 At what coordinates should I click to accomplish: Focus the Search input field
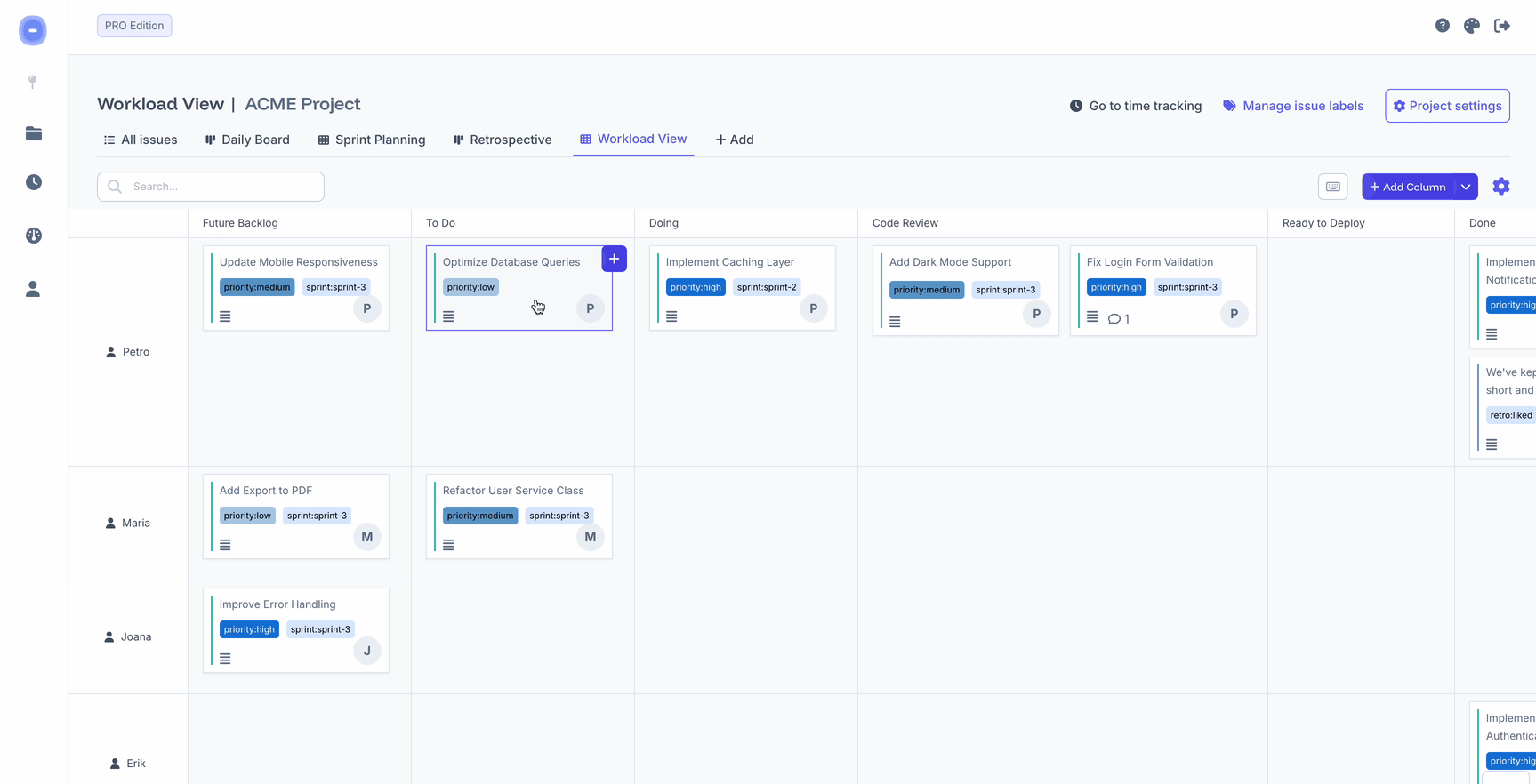pos(211,187)
